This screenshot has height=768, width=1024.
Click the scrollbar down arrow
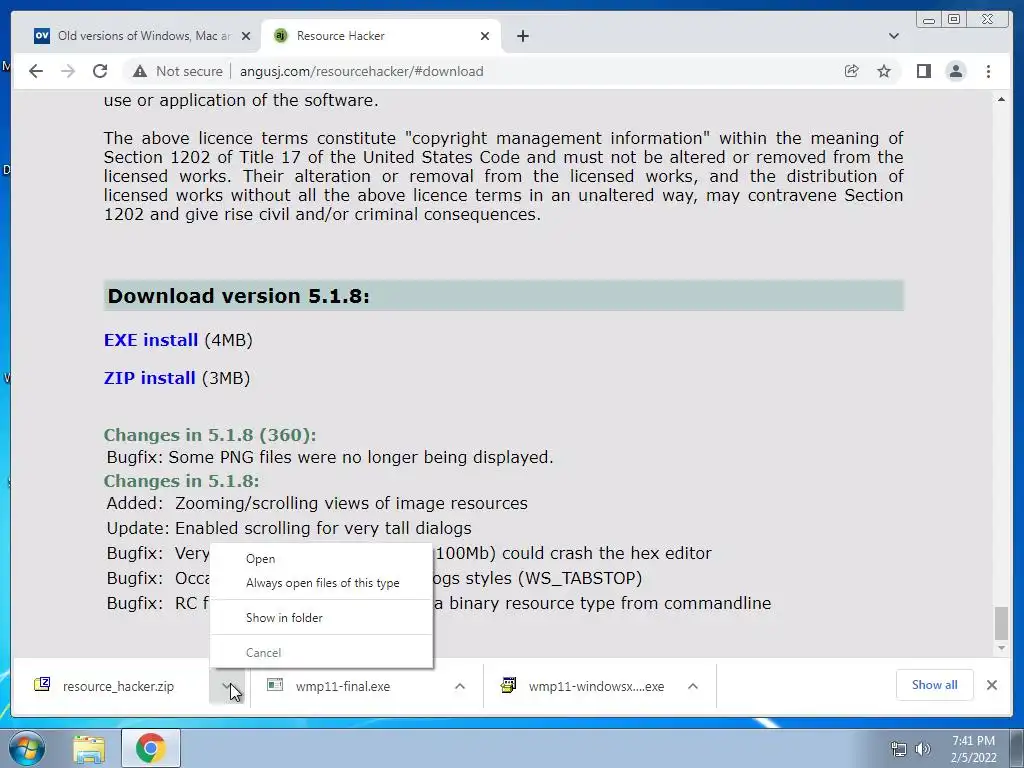(x=1001, y=648)
